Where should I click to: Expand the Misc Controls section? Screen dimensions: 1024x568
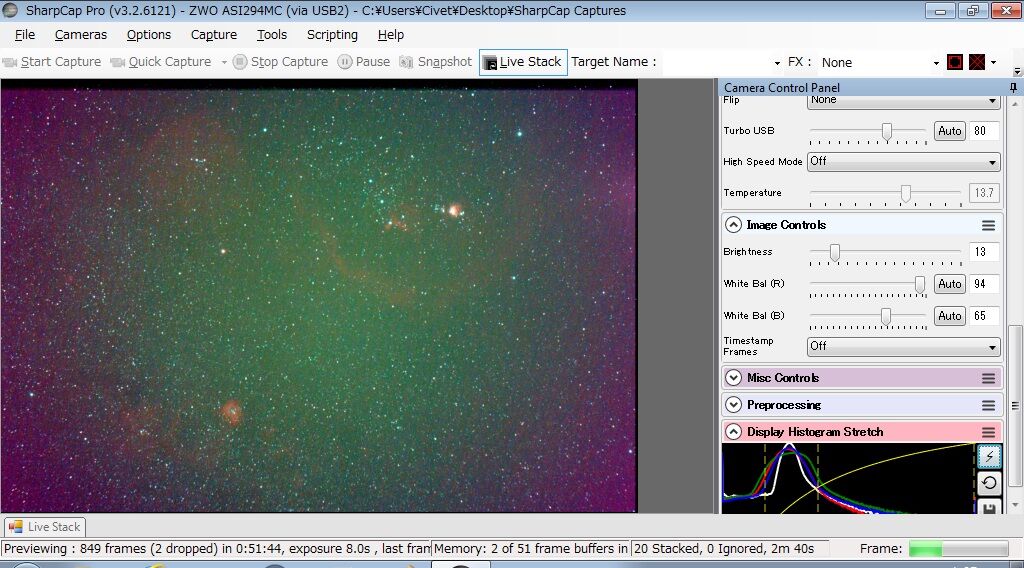click(x=733, y=378)
